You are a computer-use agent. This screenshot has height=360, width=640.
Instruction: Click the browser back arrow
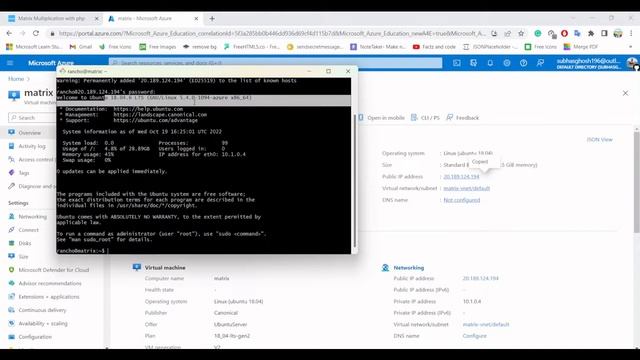[x=9, y=33]
